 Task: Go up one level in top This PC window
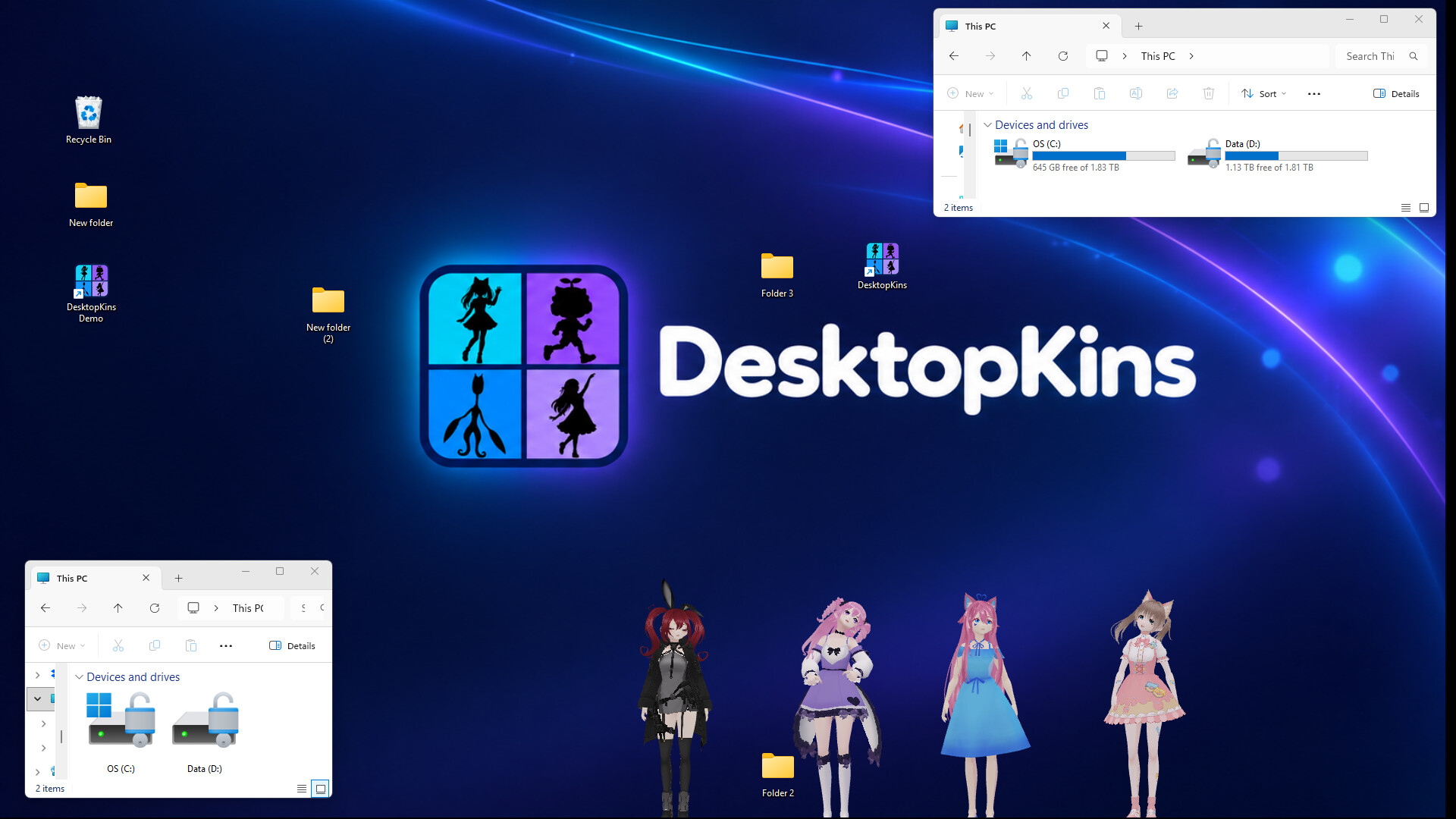coord(1027,56)
